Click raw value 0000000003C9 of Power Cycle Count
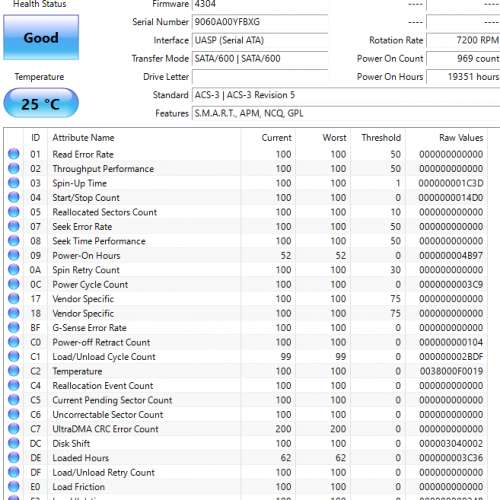Screen dimensions: 500x500 pyautogui.click(x=451, y=284)
